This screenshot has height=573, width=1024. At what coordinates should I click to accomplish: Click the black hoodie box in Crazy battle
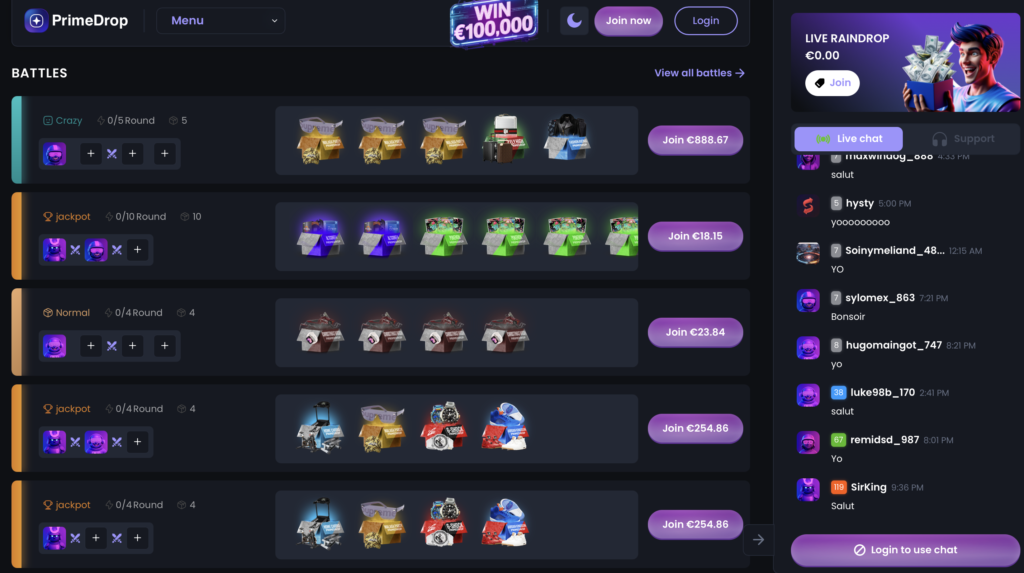[566, 138]
